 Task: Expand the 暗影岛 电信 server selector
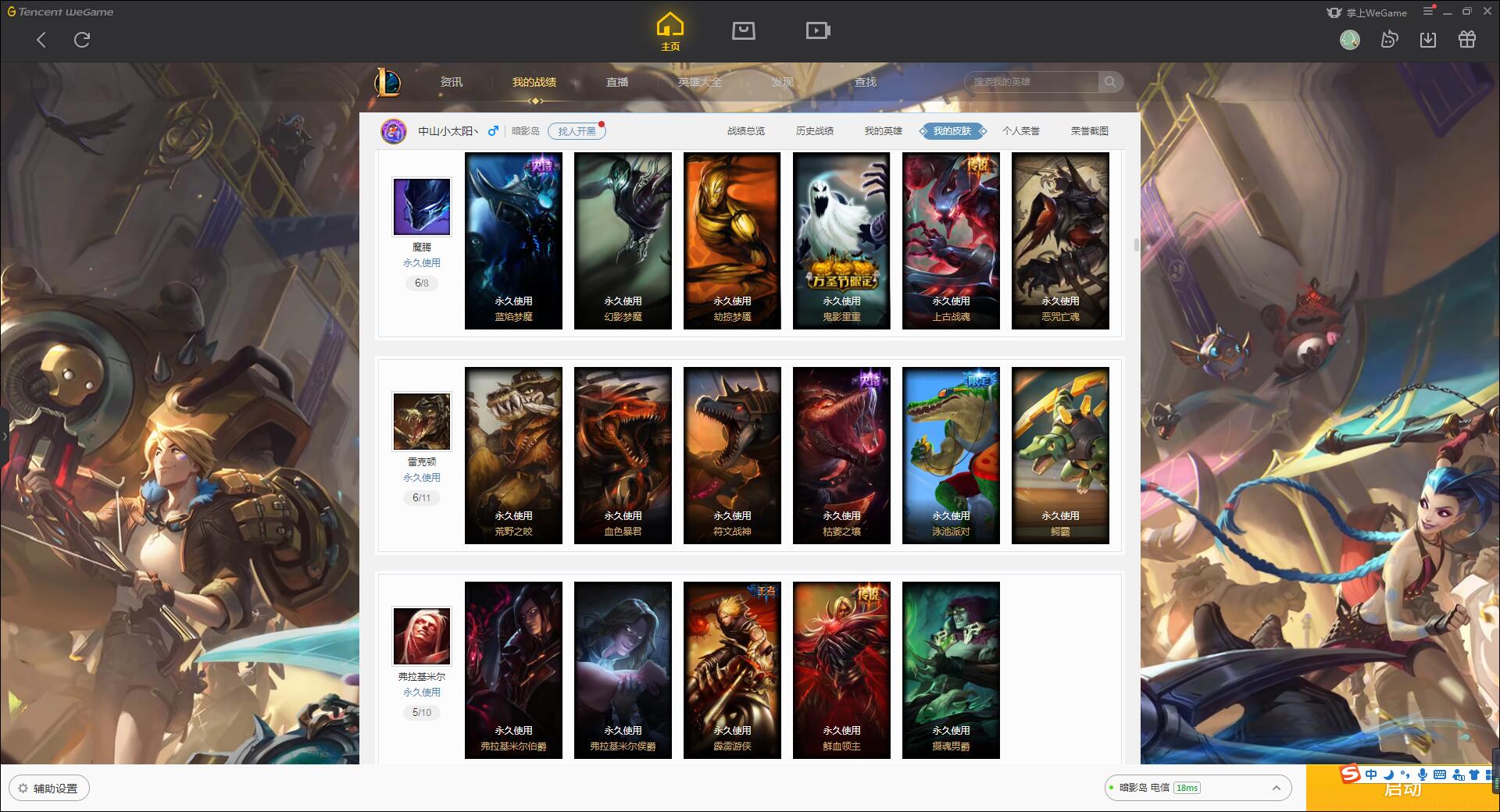[x=1197, y=788]
